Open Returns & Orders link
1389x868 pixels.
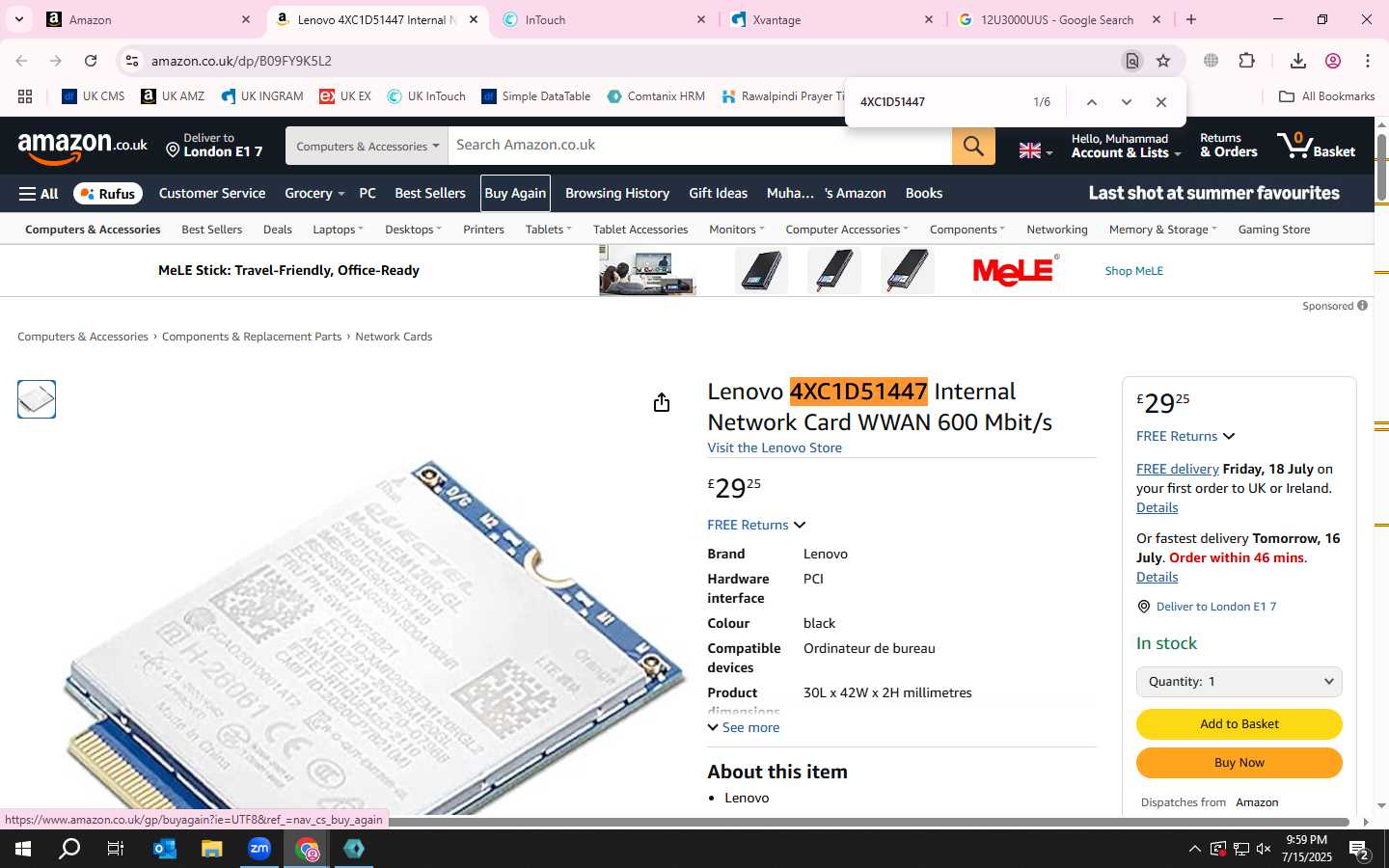tap(1228, 146)
